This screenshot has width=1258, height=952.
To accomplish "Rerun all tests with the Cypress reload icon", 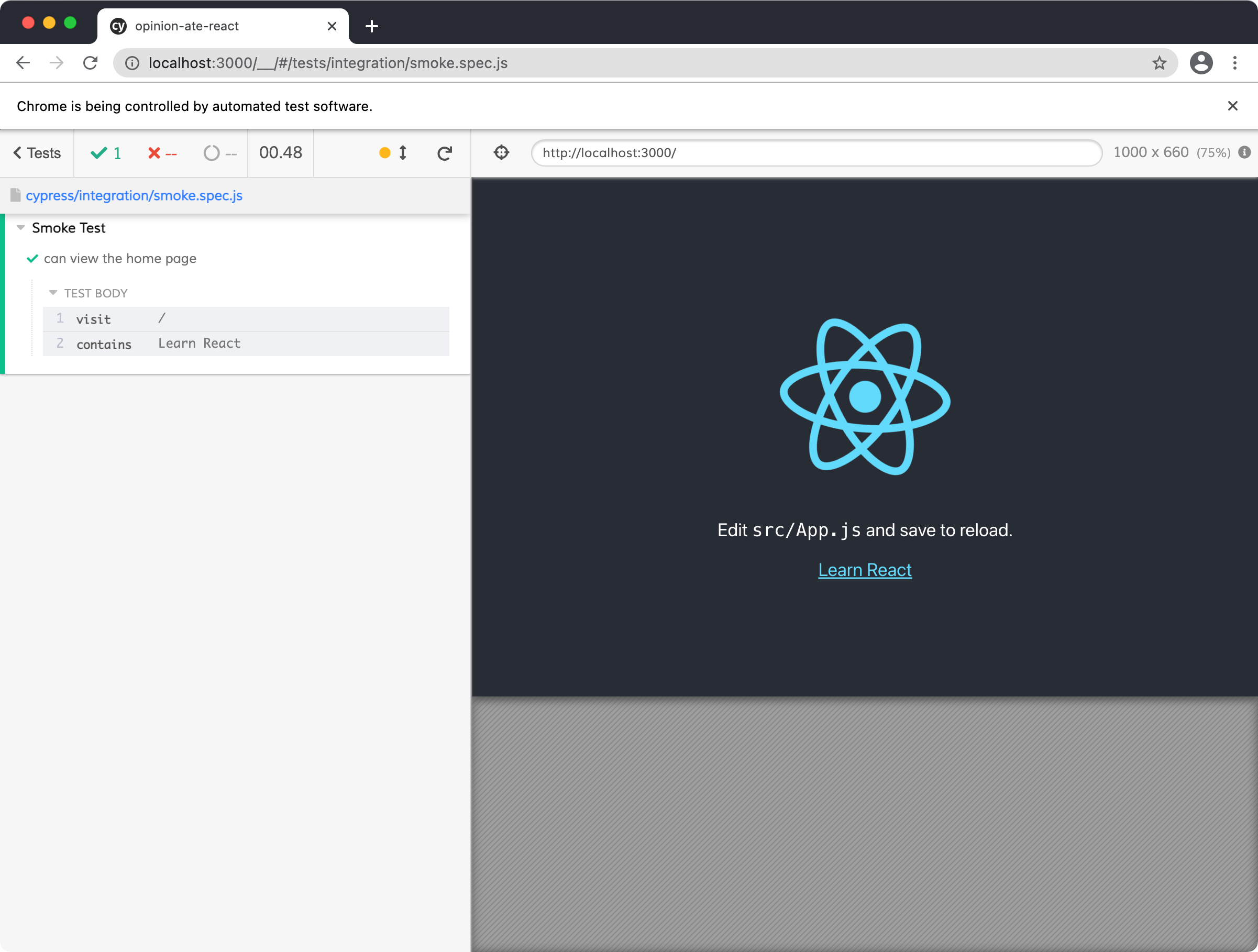I will click(445, 152).
